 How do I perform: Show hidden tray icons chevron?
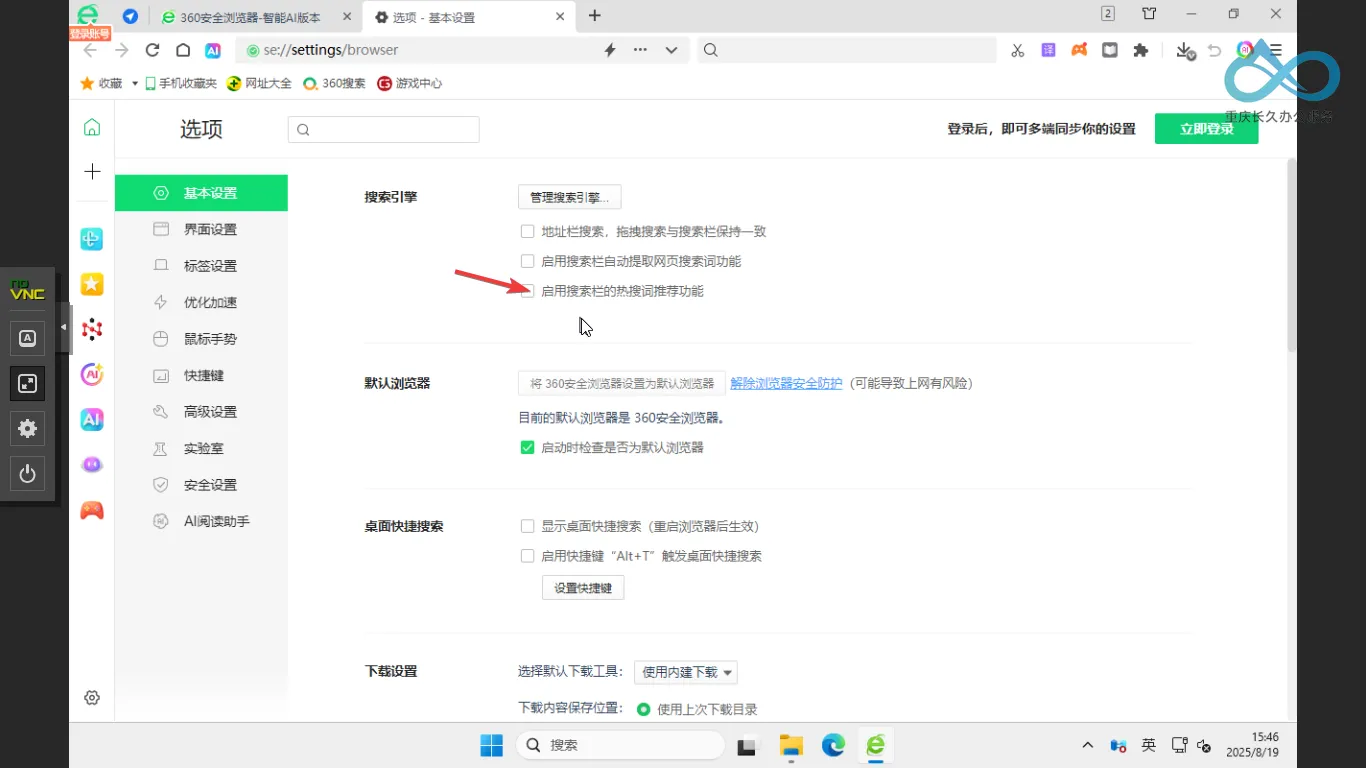click(1088, 746)
